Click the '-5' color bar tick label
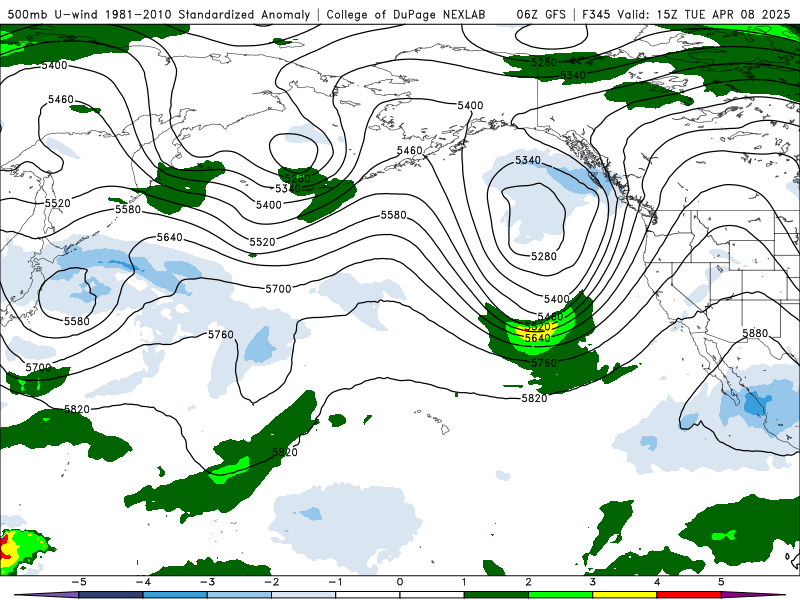800x600 pixels. [x=79, y=582]
